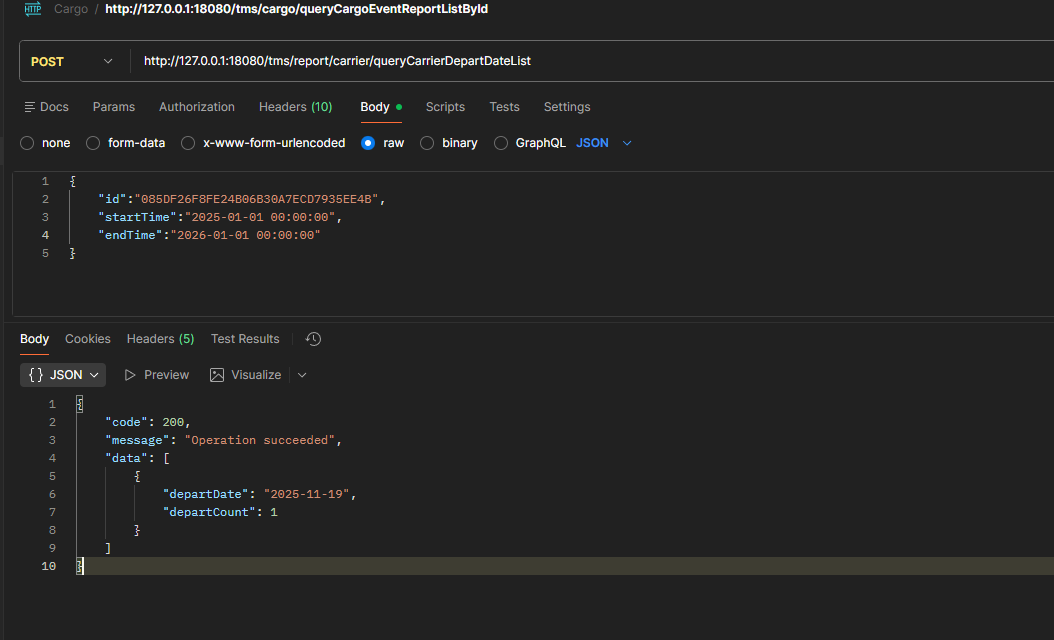This screenshot has height=640, width=1054.
Task: Open the Test Results response tab
Action: [245, 339]
